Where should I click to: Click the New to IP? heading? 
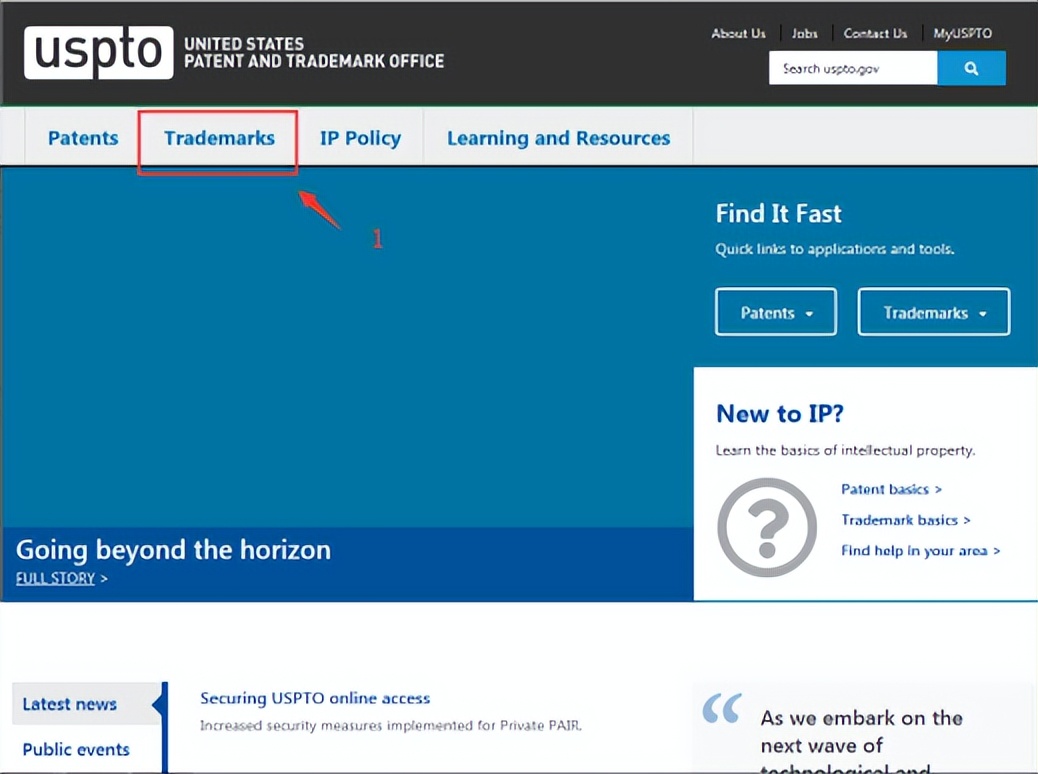pos(780,414)
